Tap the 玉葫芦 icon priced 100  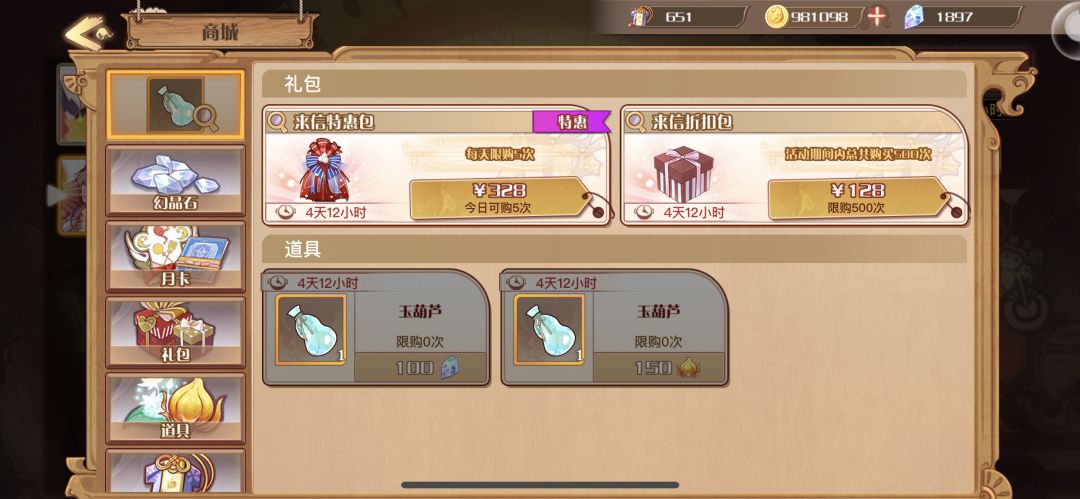[x=311, y=329]
